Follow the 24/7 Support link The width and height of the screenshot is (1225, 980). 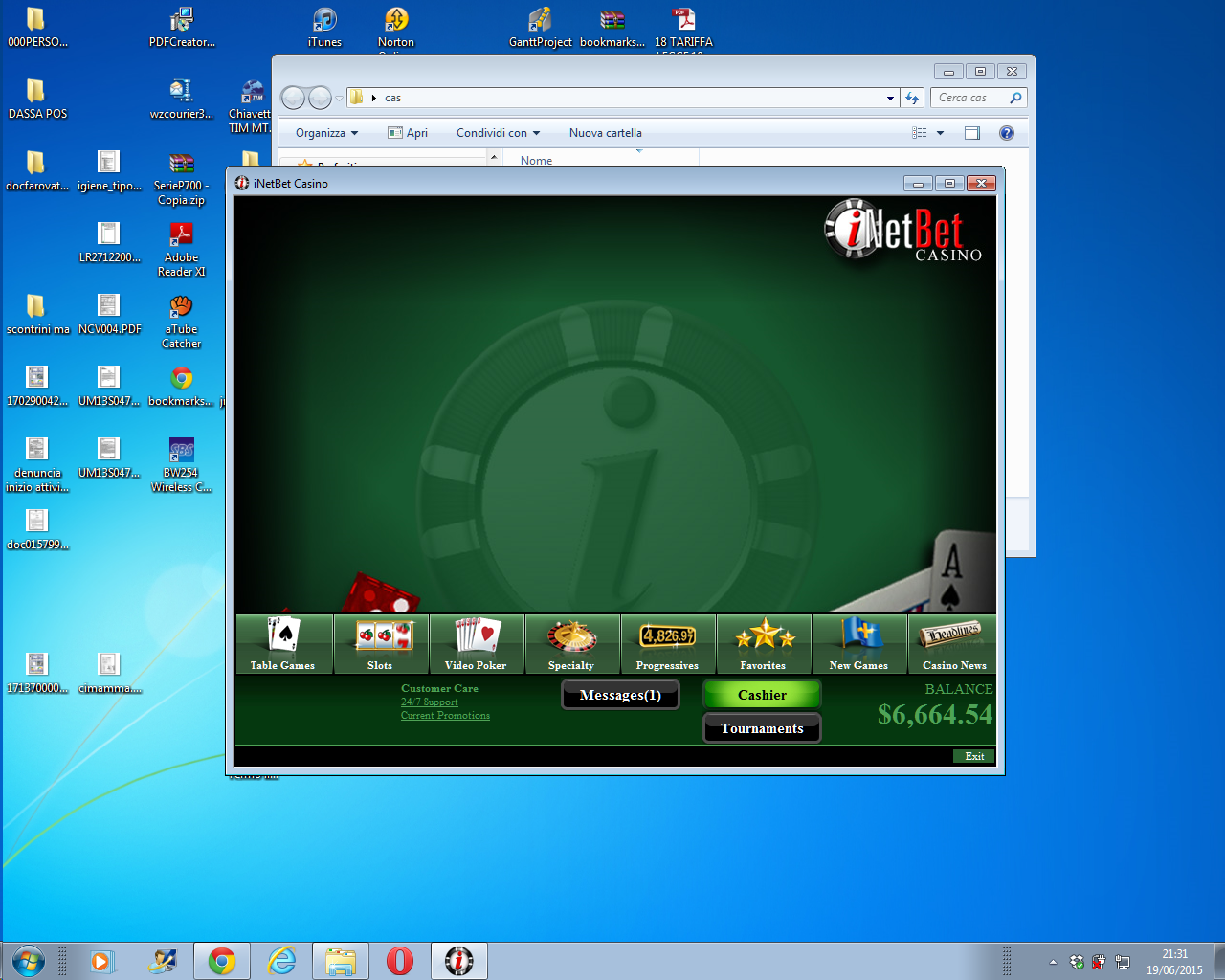point(430,702)
